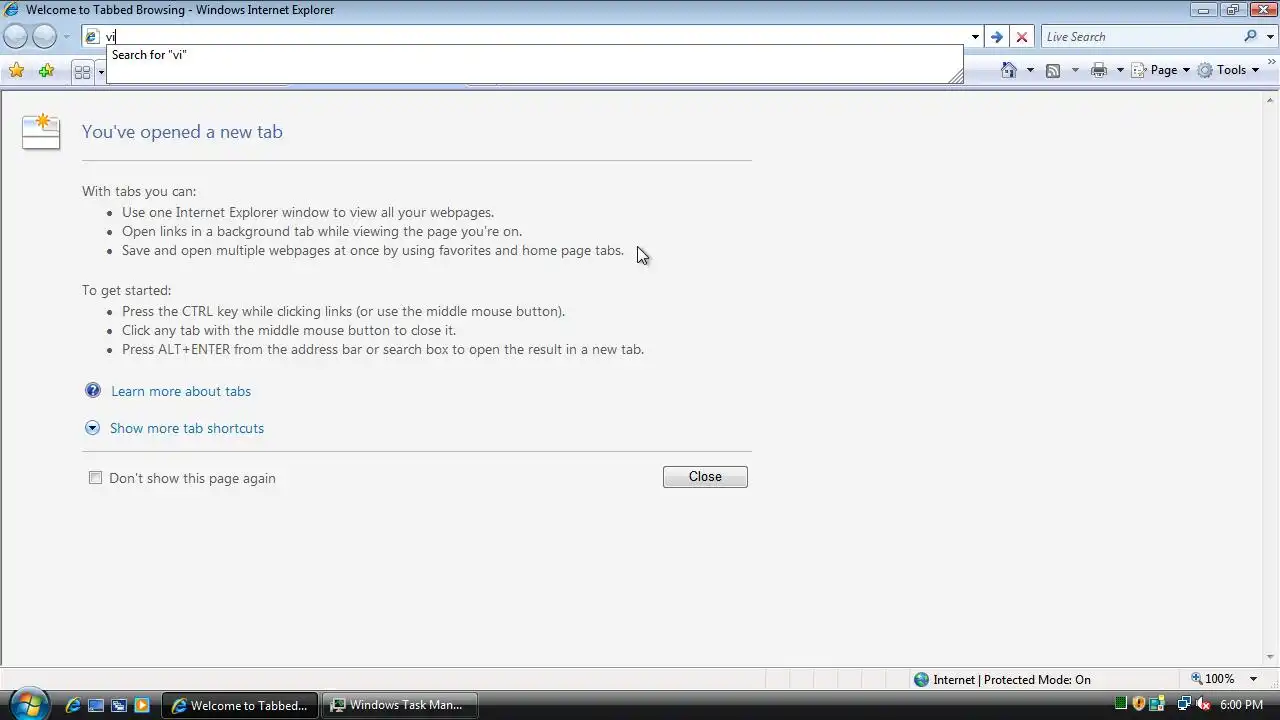Click the muted volume tray icon
This screenshot has width=1280, height=720.
1203,704
